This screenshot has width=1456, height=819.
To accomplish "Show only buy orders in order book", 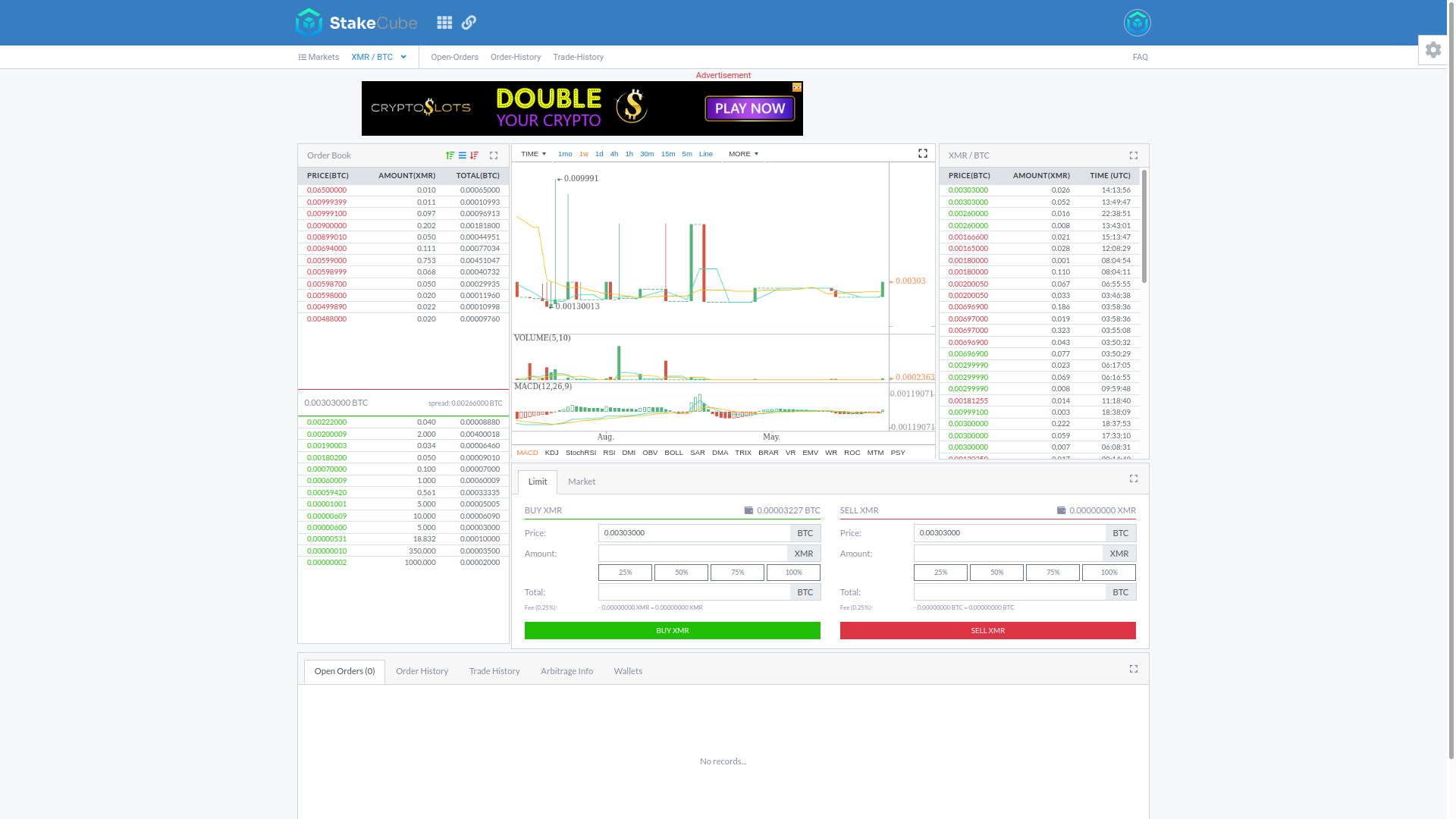I will tap(450, 155).
